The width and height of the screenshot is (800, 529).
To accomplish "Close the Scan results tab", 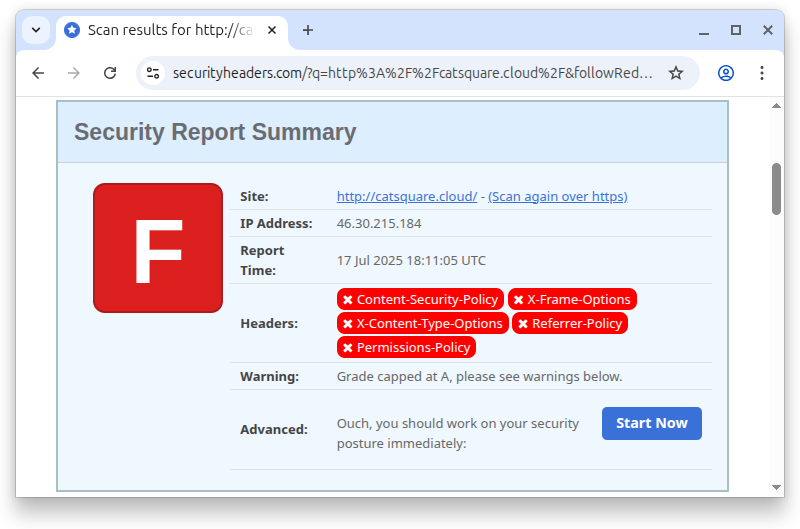I will tap(272, 30).
